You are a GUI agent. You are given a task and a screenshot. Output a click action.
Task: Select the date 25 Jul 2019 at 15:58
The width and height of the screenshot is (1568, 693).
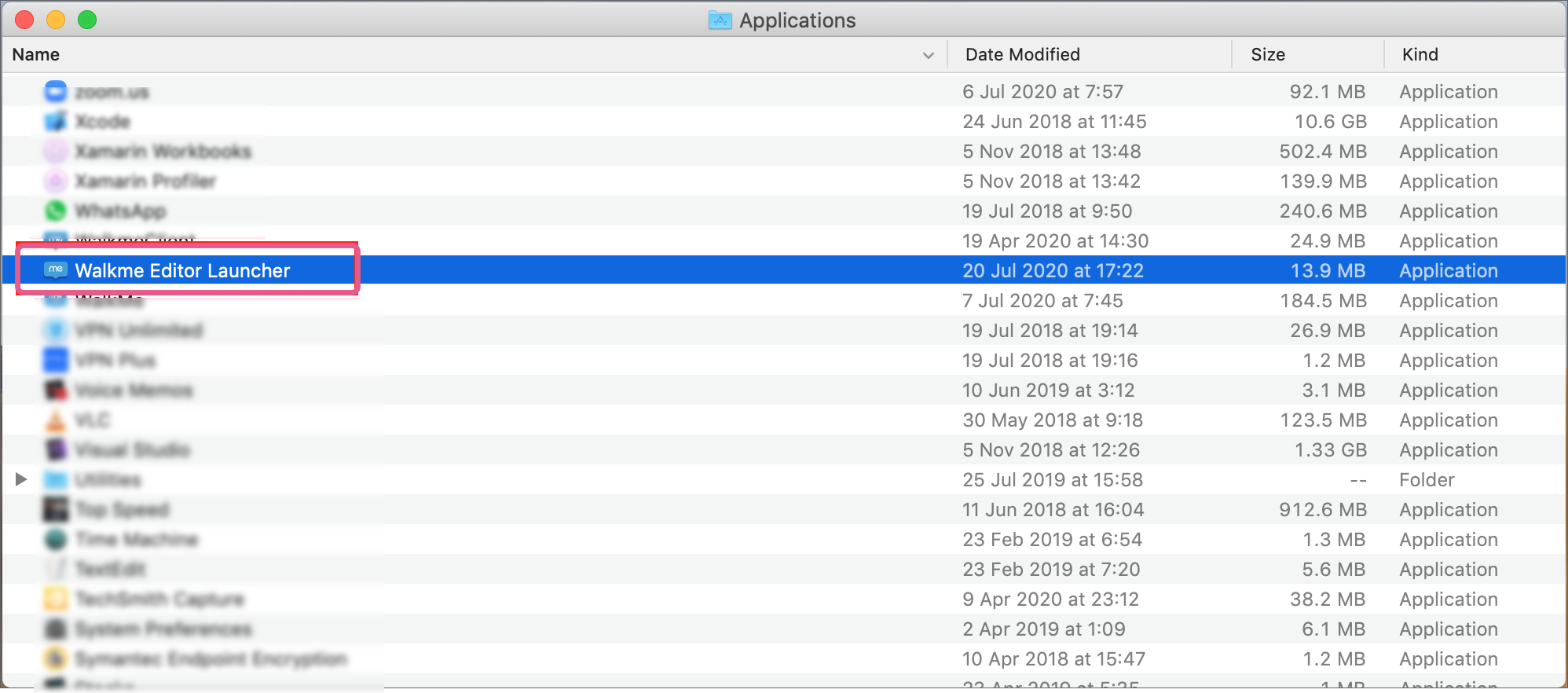1053,480
